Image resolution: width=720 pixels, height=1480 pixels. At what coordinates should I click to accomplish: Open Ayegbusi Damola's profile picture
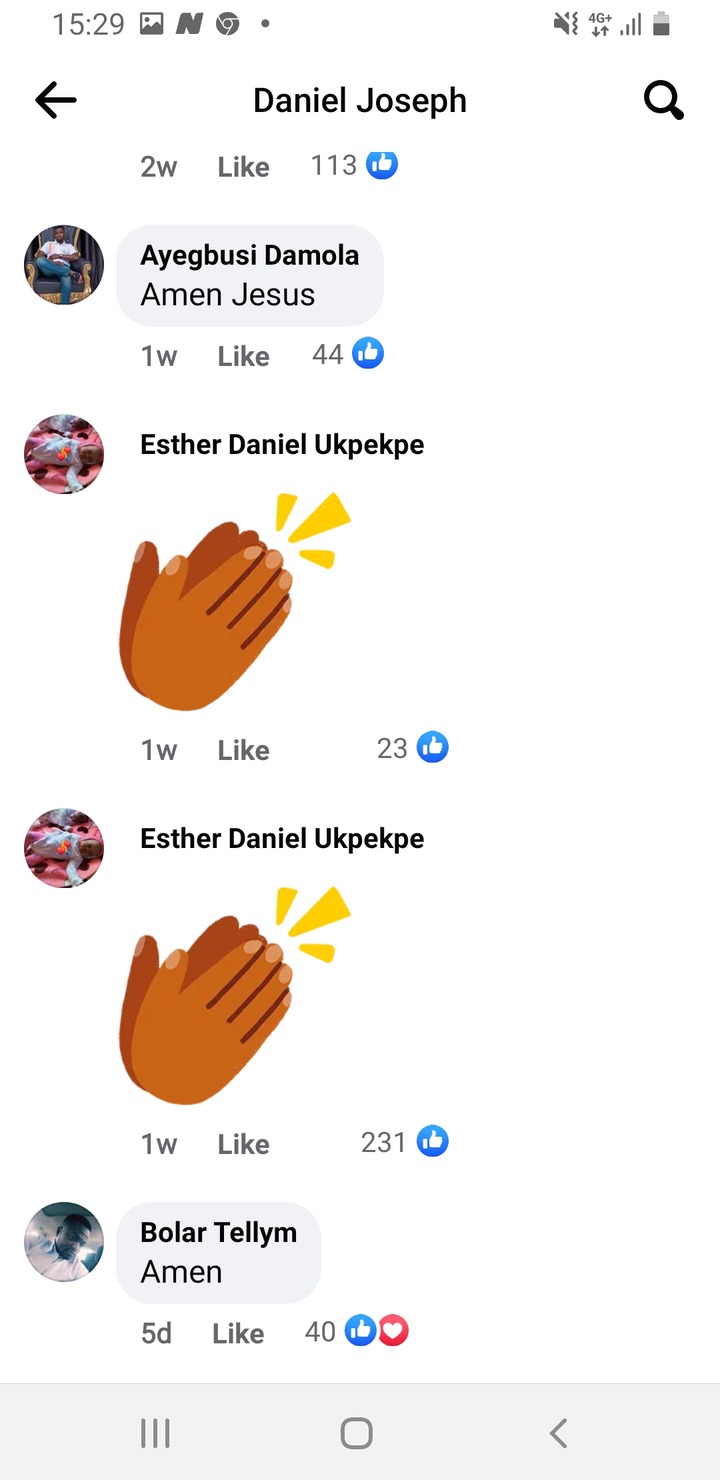[64, 265]
